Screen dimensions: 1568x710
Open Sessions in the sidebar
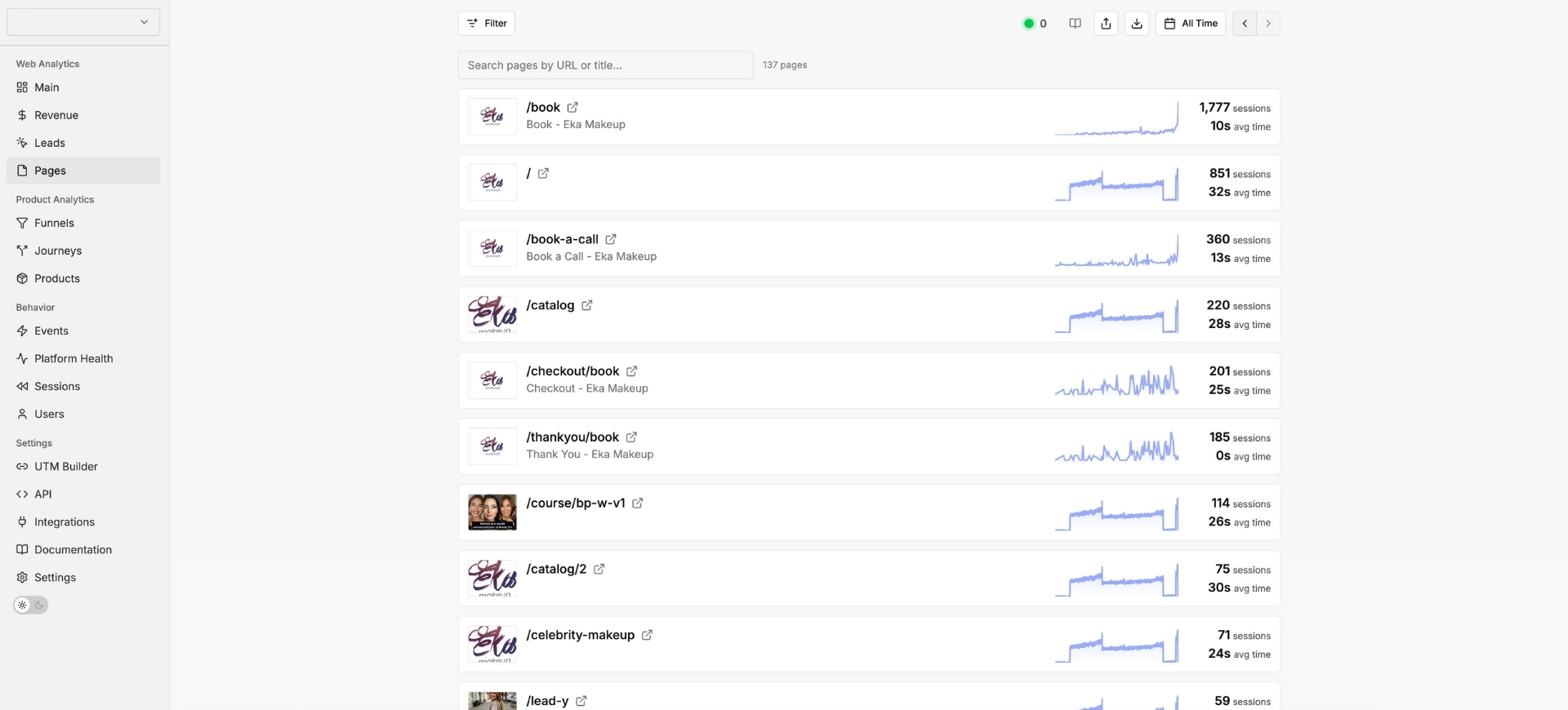click(x=83, y=387)
